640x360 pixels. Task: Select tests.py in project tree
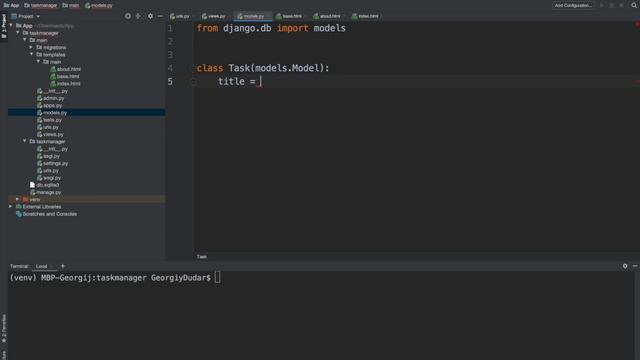click(x=52, y=120)
